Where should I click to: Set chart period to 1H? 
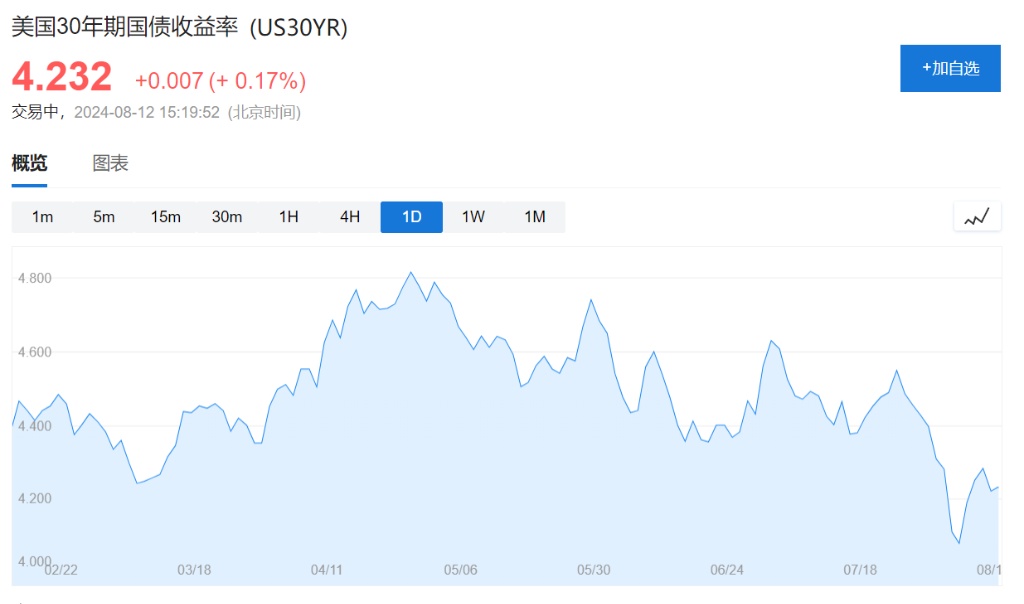tap(288, 217)
